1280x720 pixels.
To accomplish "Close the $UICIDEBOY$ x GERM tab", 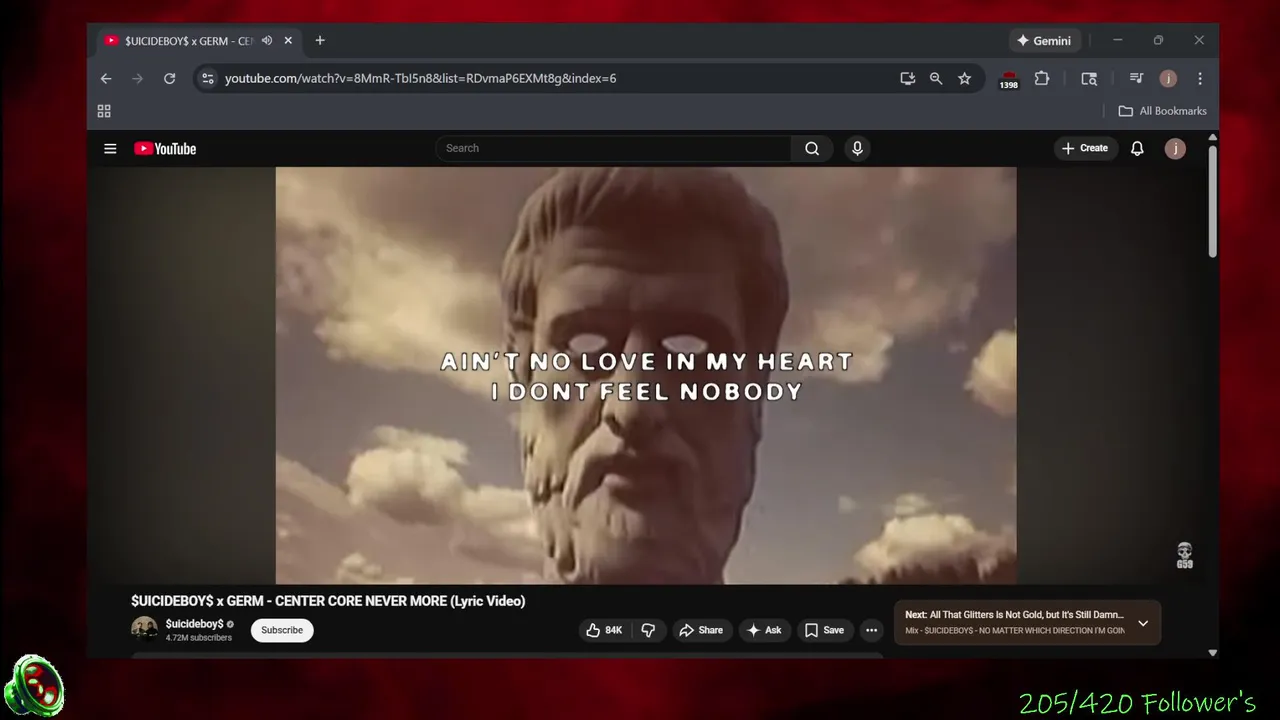I will coord(288,41).
